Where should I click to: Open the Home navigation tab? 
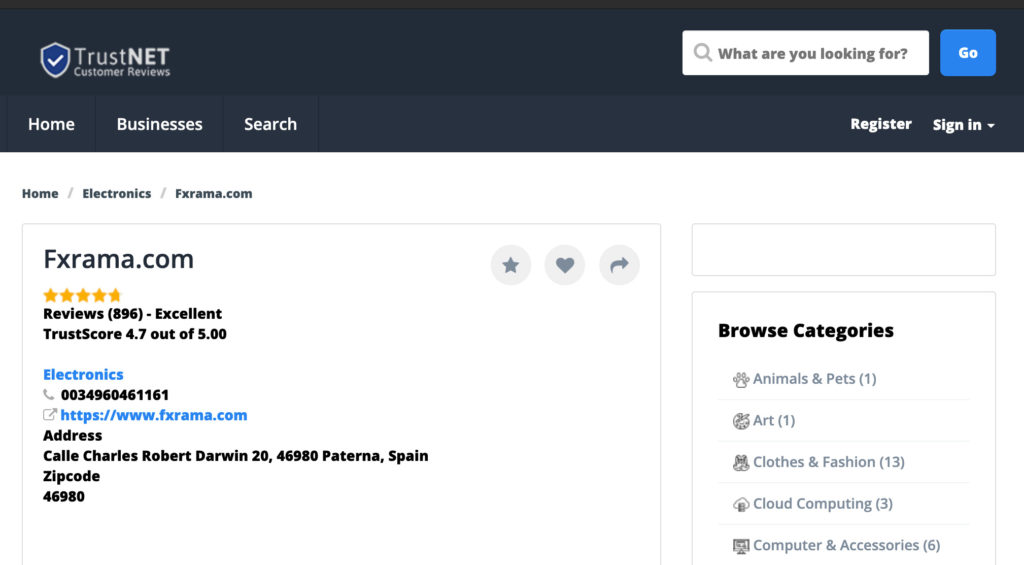[x=51, y=124]
